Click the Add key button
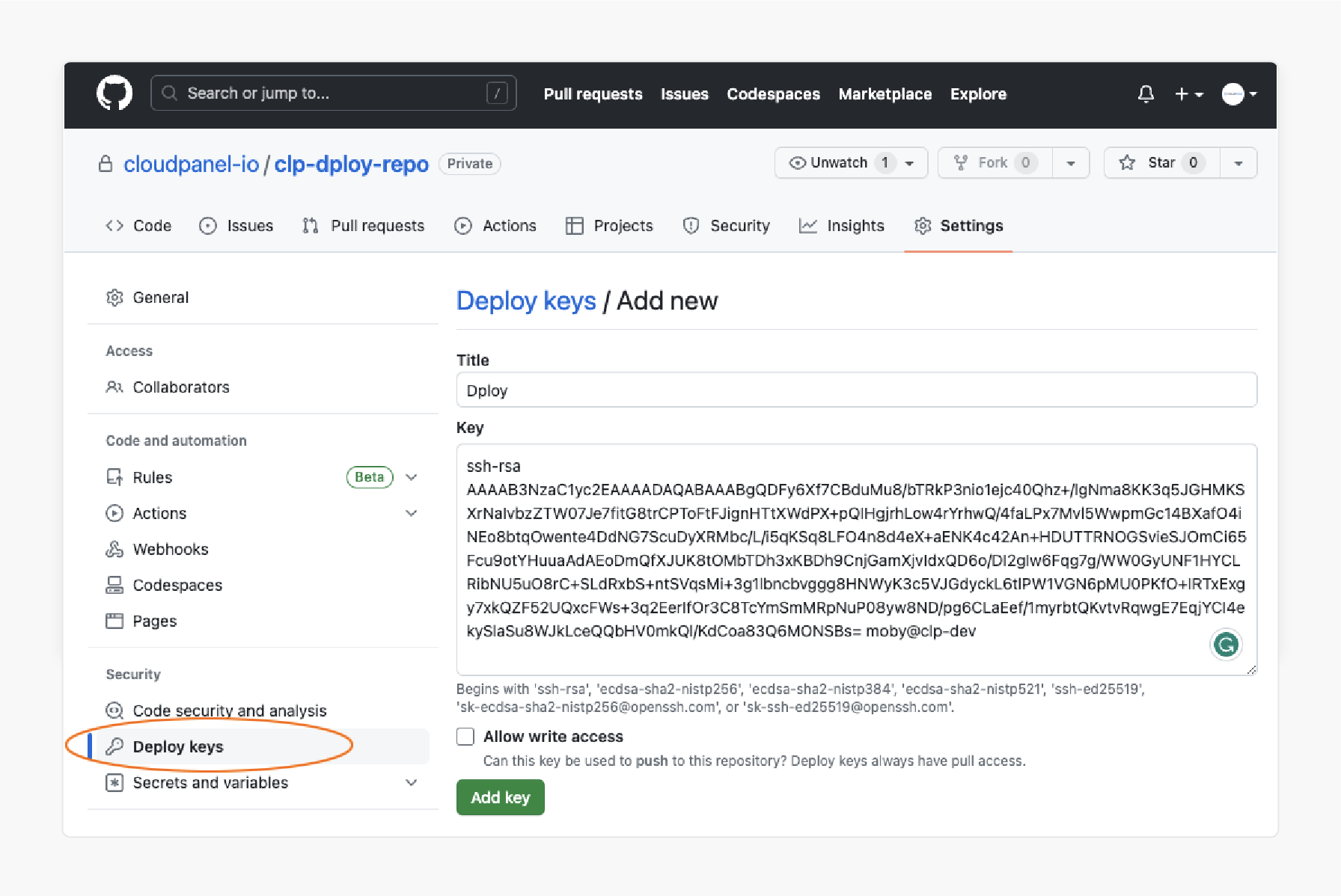Screen dimensions: 1341x896 coord(500,797)
